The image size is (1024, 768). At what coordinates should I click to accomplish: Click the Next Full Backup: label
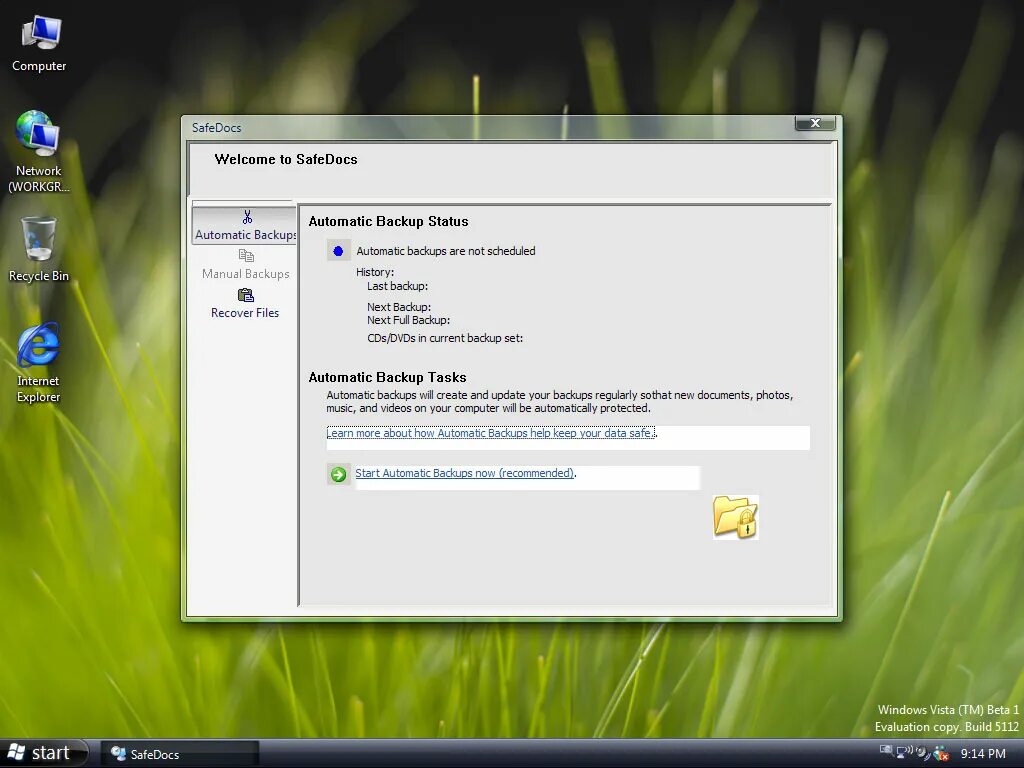click(x=409, y=320)
